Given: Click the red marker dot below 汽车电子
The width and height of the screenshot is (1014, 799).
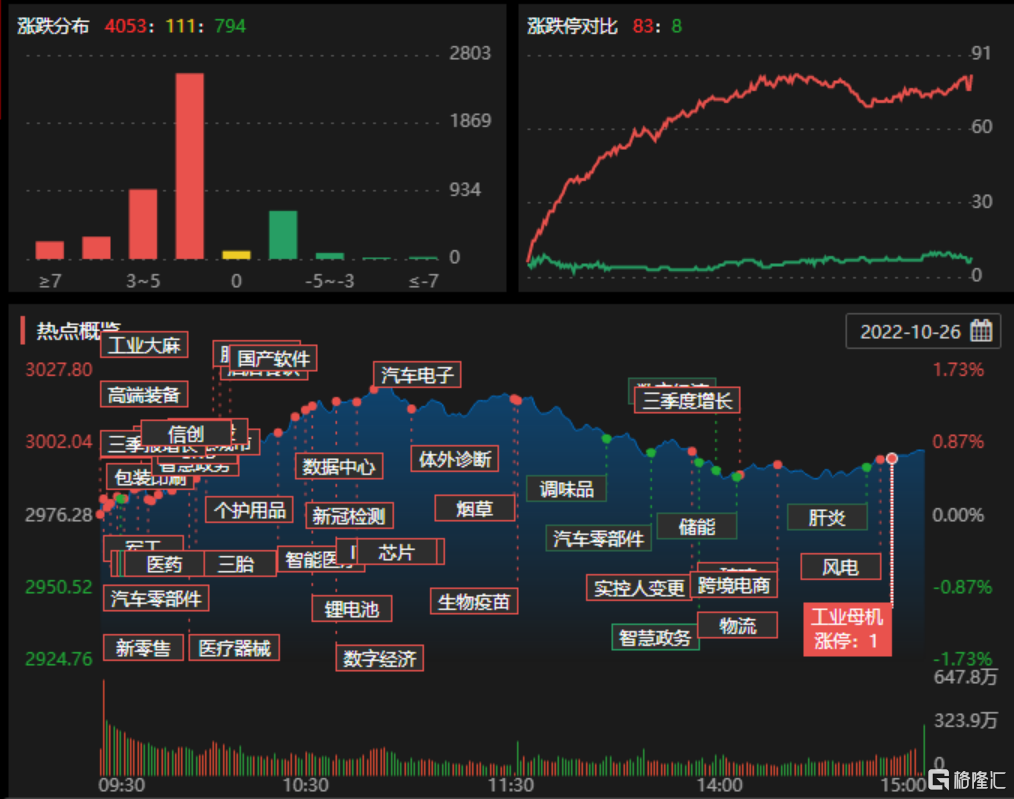Looking at the screenshot, I should [x=374, y=390].
